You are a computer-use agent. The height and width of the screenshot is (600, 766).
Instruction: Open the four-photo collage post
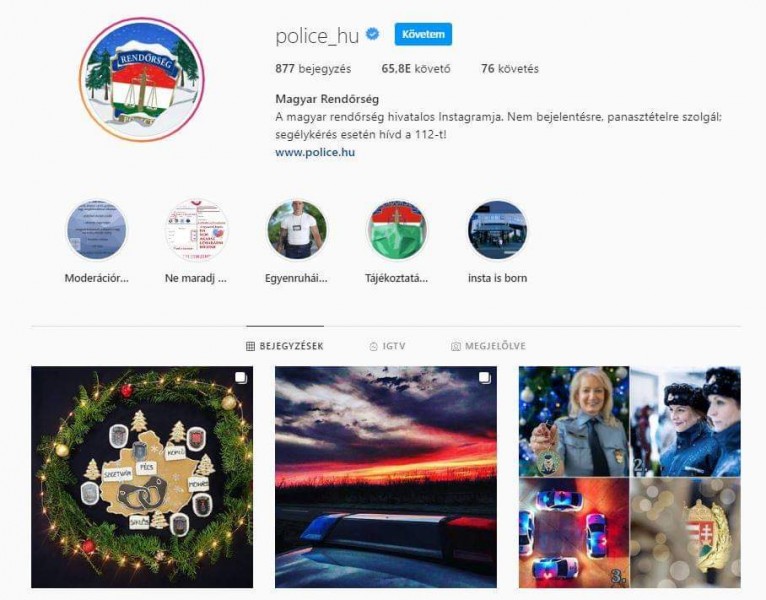[630, 477]
